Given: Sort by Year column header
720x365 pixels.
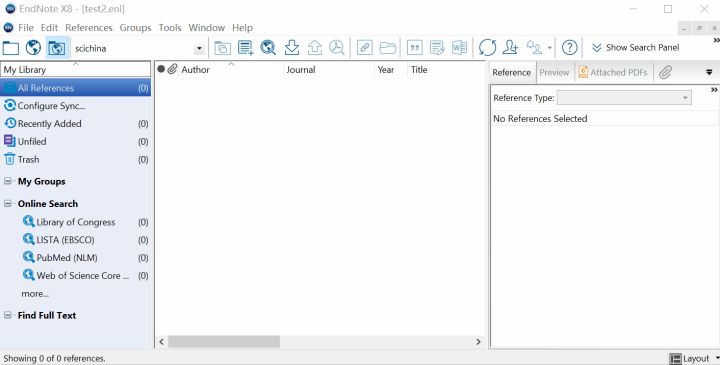Looking at the screenshot, I should pyautogui.click(x=386, y=70).
